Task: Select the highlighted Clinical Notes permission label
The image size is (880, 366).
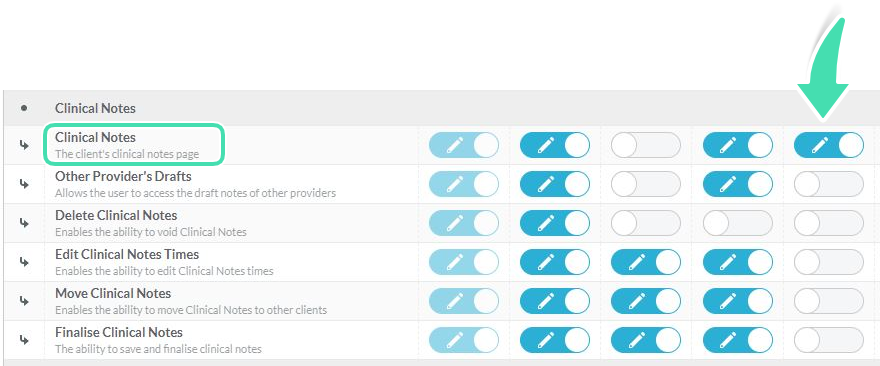Action: (95, 138)
